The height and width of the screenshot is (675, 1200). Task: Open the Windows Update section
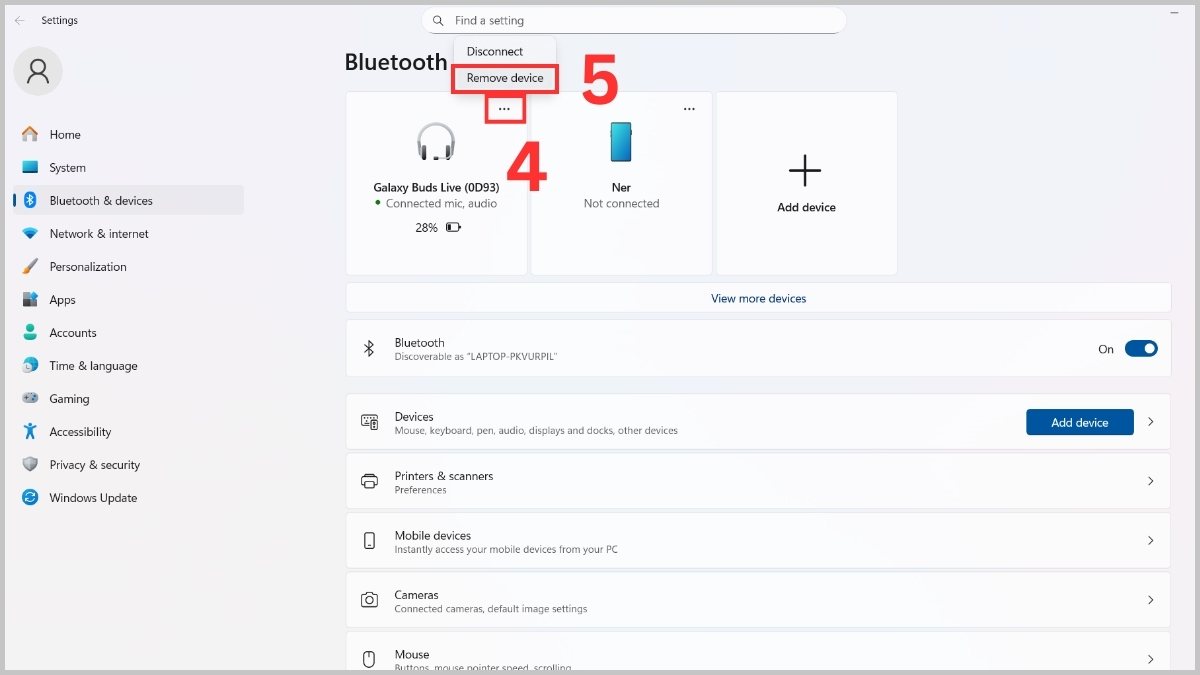[129, 497]
